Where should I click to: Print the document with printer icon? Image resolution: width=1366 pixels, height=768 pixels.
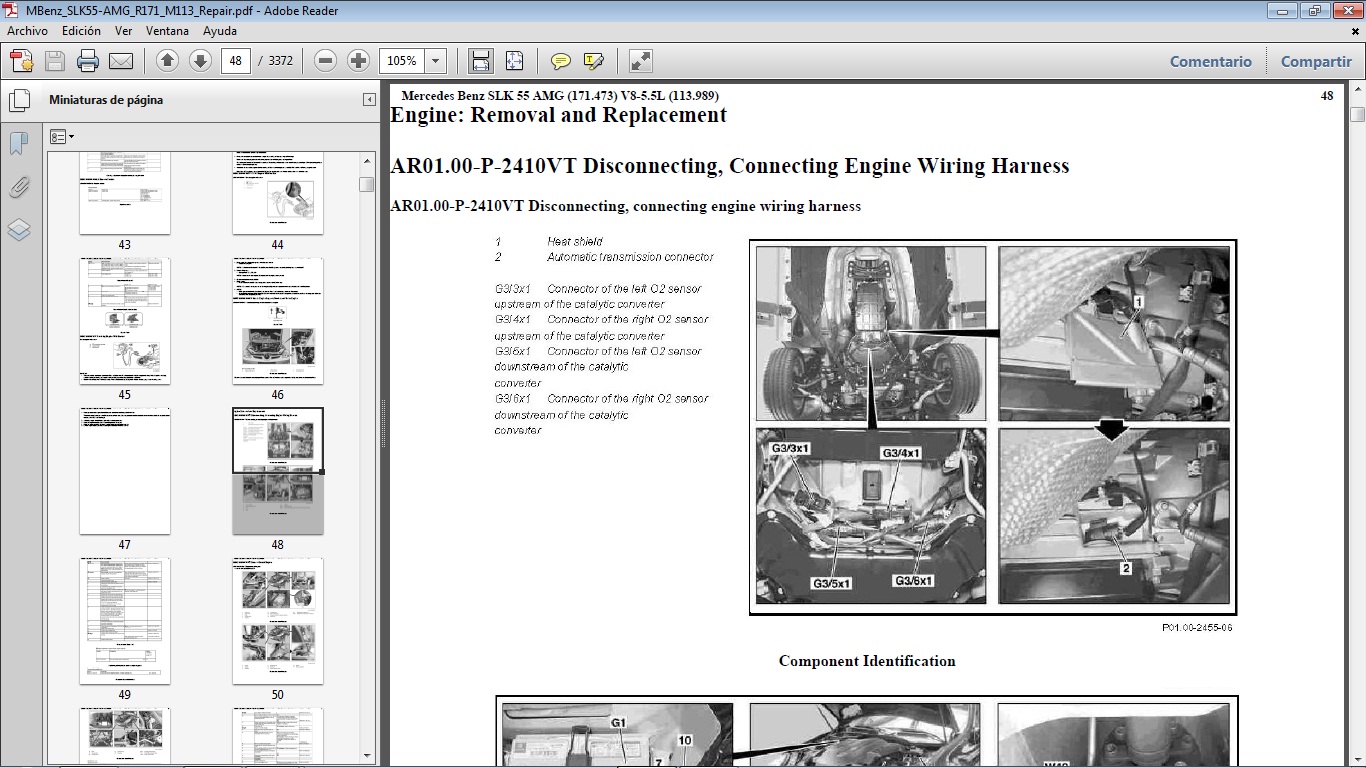88,61
